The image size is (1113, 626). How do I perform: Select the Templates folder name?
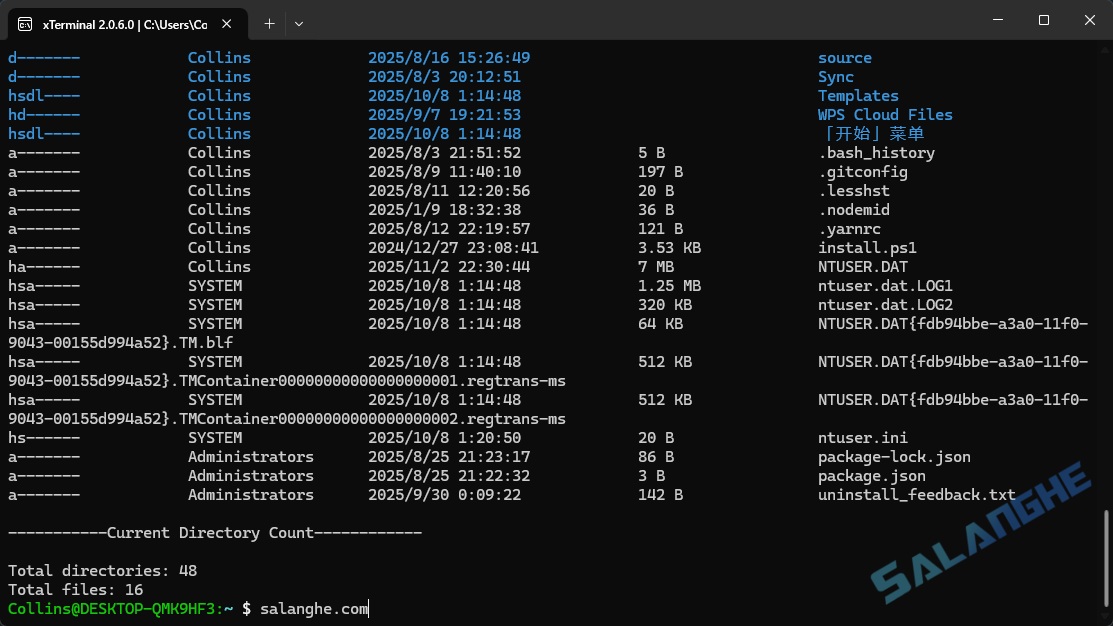(x=858, y=95)
